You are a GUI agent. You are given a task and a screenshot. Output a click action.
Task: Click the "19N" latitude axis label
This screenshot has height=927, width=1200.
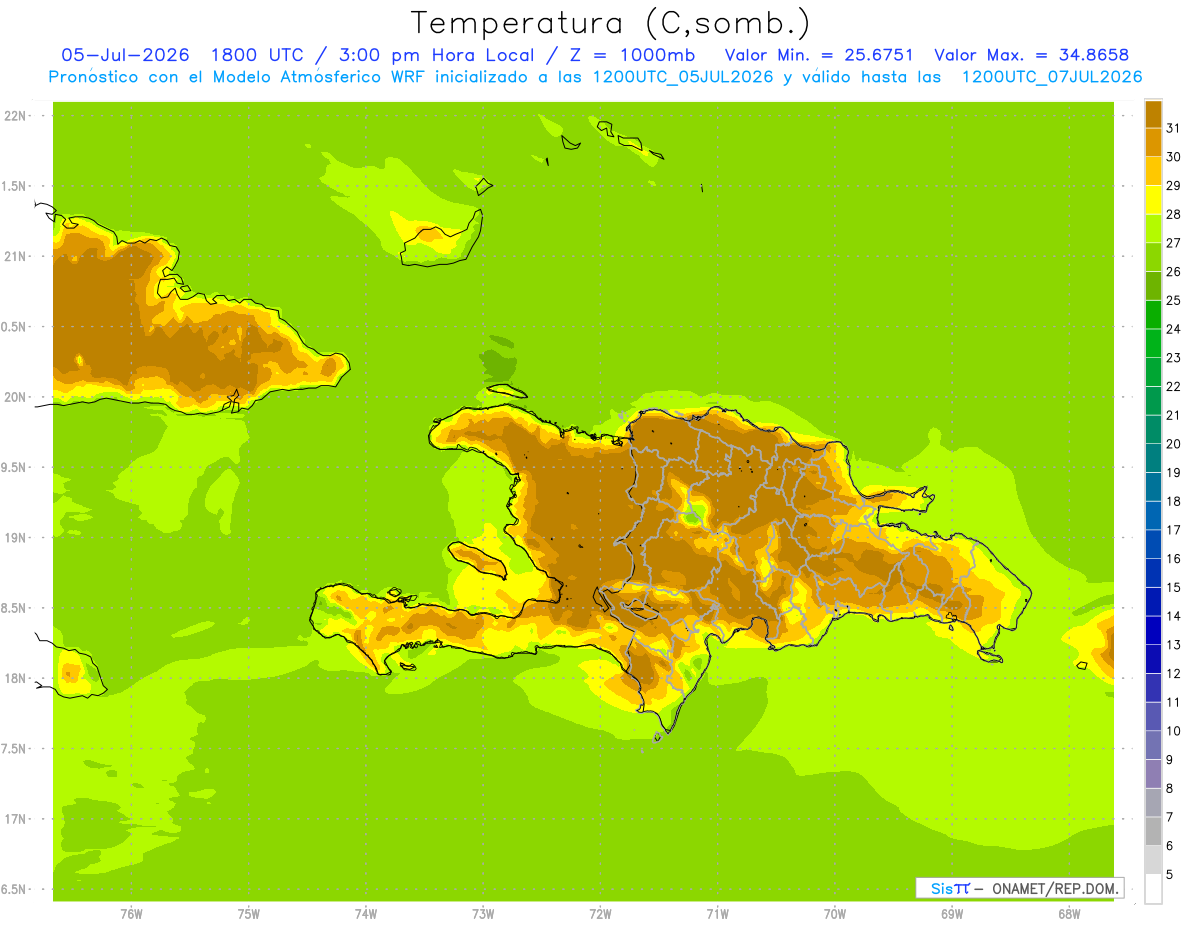click(x=16, y=538)
